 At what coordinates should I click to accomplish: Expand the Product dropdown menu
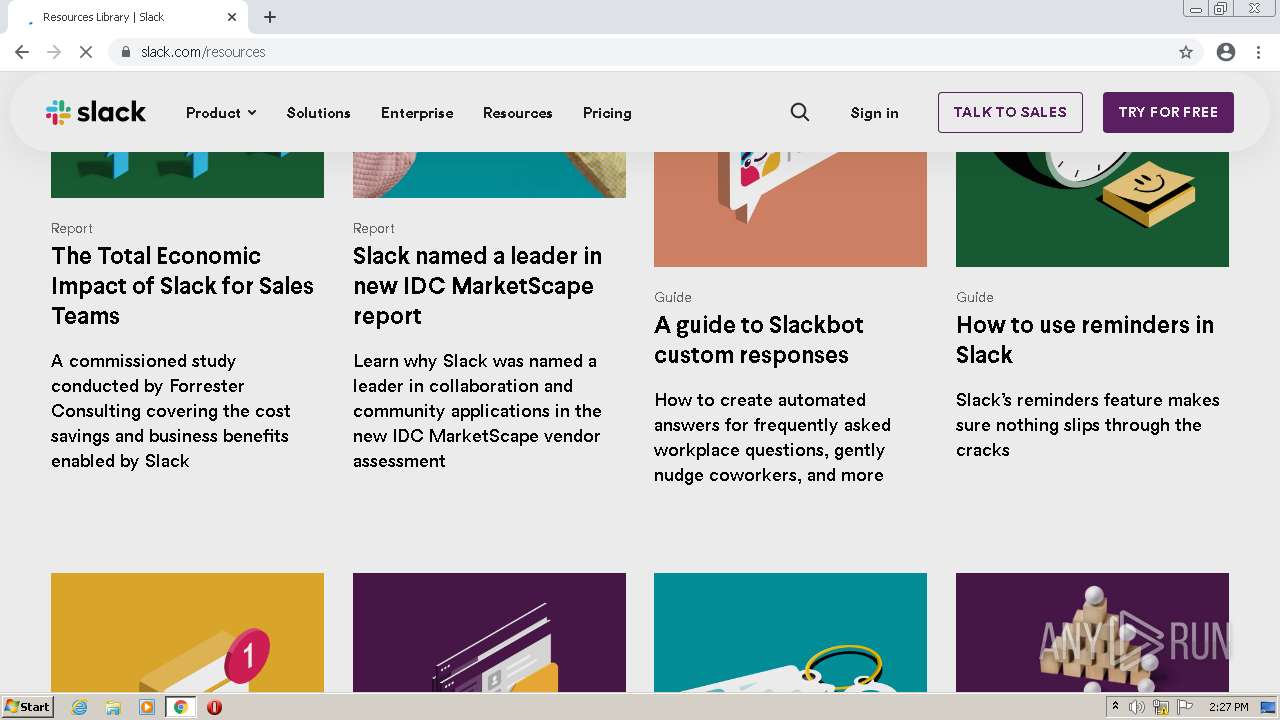(221, 113)
